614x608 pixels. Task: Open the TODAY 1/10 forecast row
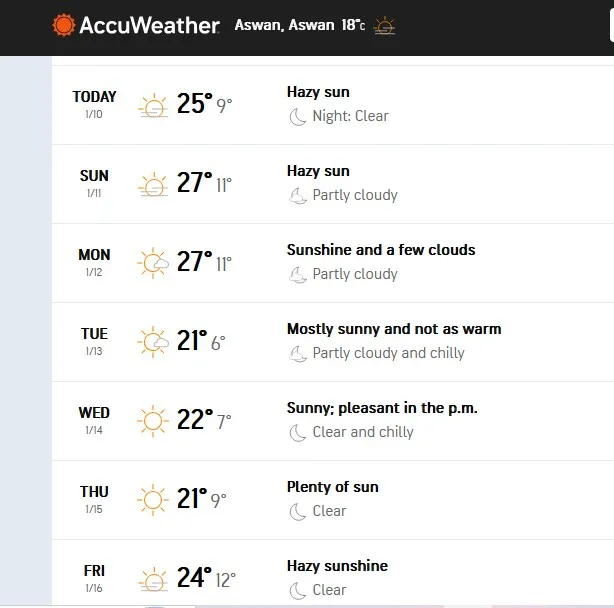94,104
